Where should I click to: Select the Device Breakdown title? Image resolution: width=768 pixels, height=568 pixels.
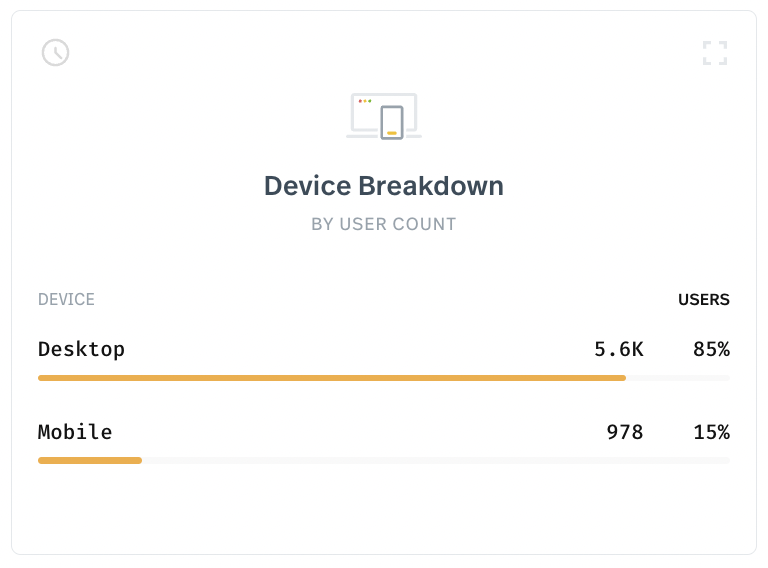[384, 186]
